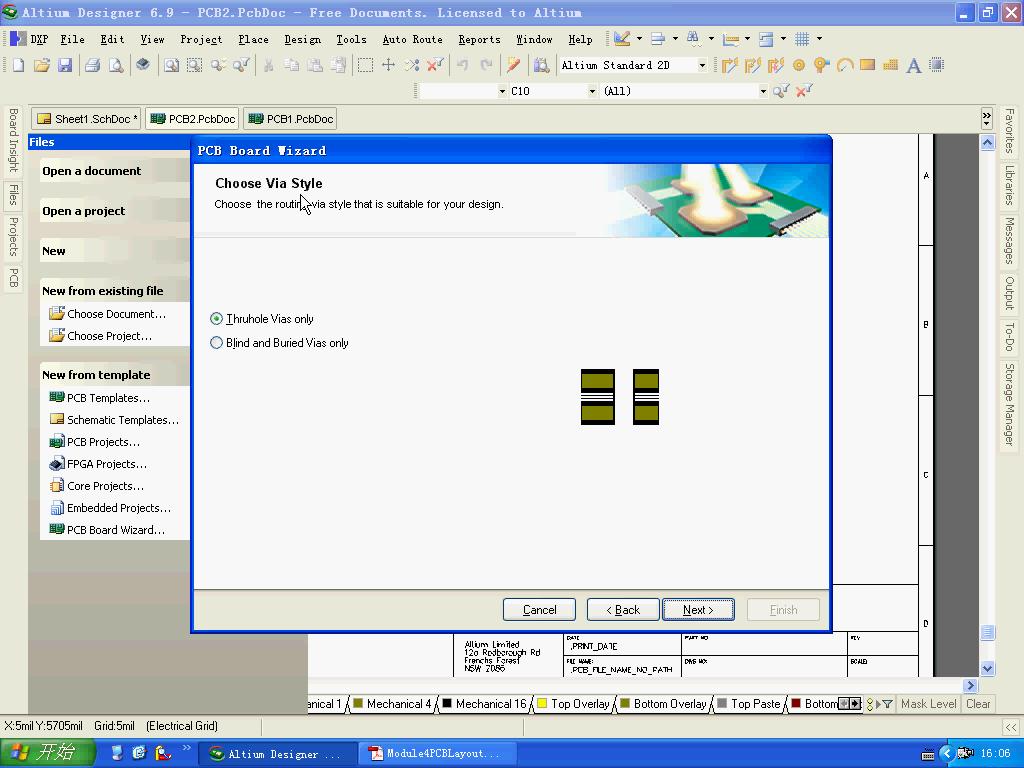This screenshot has height=768, width=1024.
Task: Click the Place String text icon
Action: pyautogui.click(x=914, y=65)
